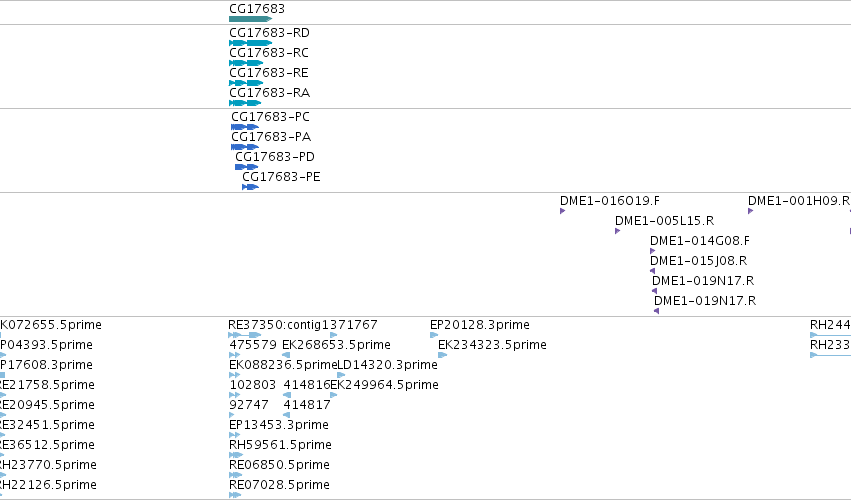Click the DME1-014G08.F marker
Viewport: 851px width, 500px height.
pyautogui.click(x=653, y=251)
